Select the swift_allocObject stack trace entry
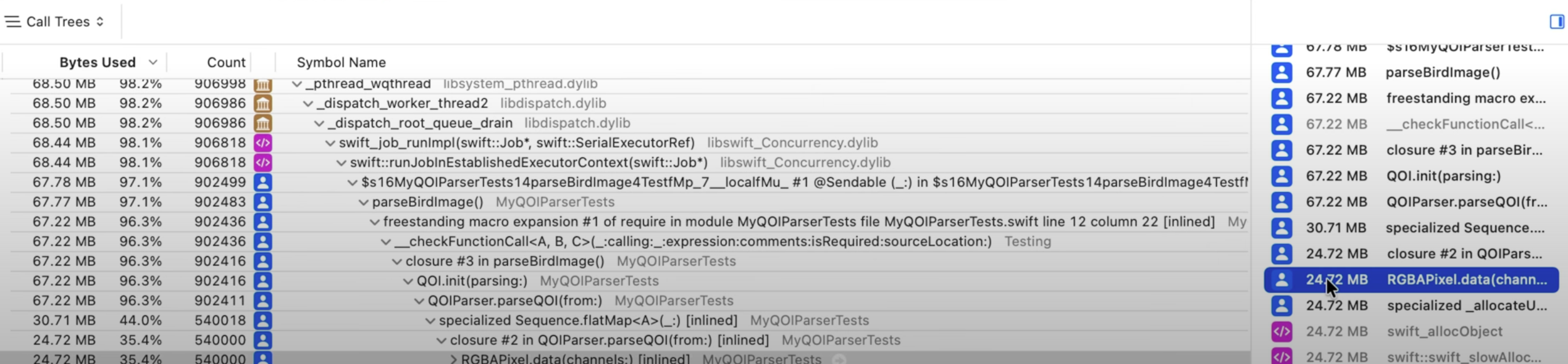The image size is (1568, 364). tap(1411, 331)
